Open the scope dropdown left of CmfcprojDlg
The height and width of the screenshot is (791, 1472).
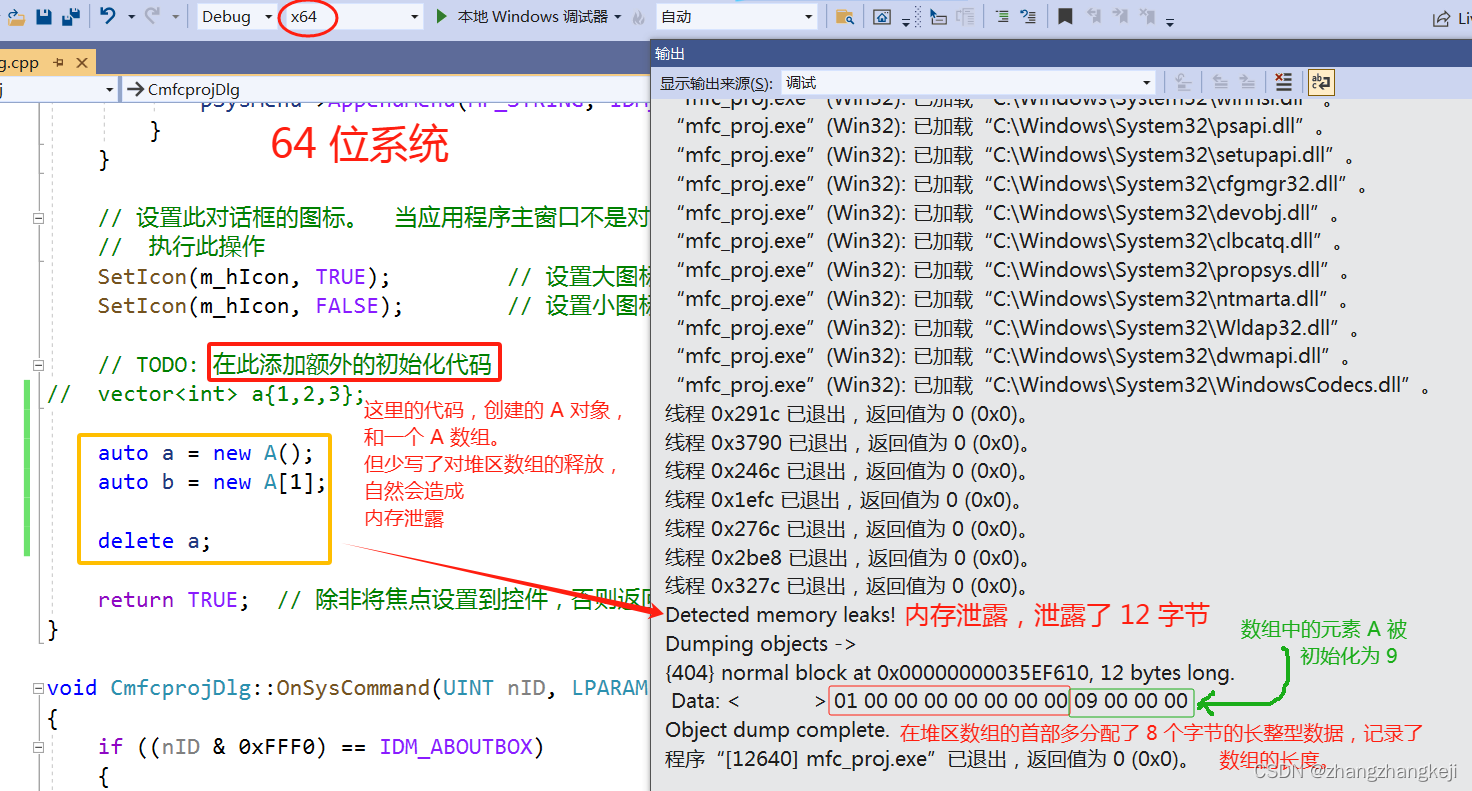tap(58, 89)
